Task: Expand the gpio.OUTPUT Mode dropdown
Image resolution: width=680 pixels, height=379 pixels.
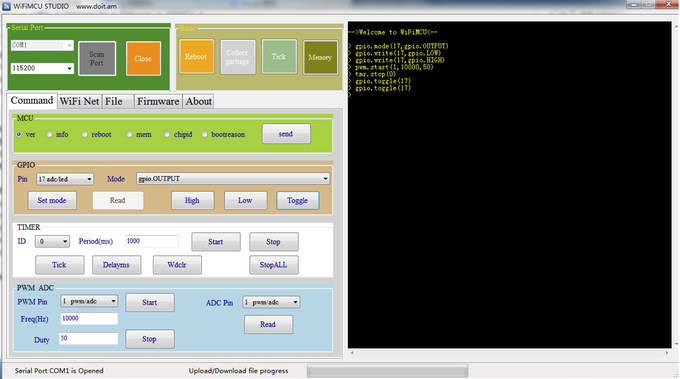Action: [x=233, y=179]
